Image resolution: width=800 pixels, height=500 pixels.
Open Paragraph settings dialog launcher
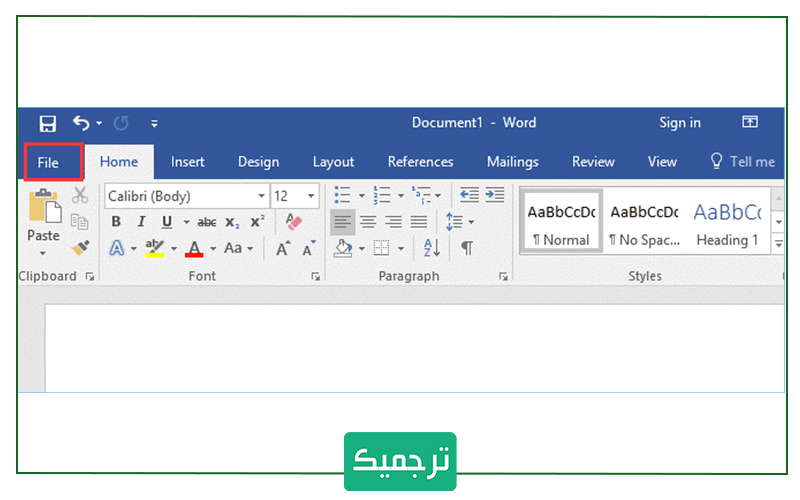tap(504, 277)
